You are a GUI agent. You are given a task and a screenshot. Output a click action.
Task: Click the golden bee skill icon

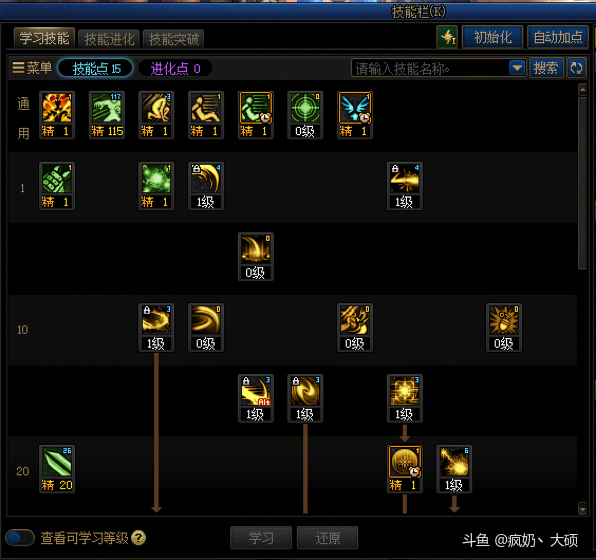tap(504, 320)
